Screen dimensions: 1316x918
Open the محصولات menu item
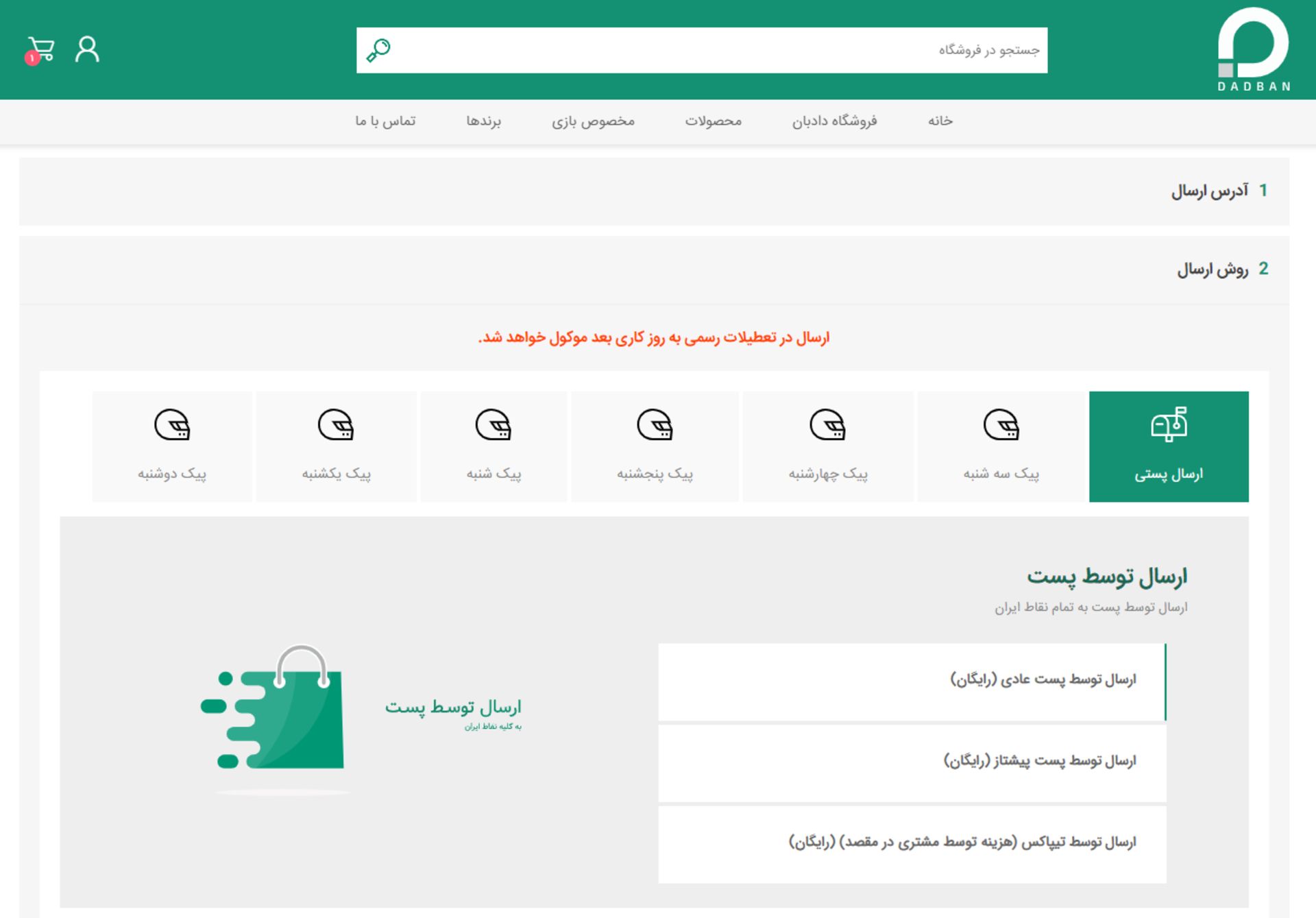[713, 121]
